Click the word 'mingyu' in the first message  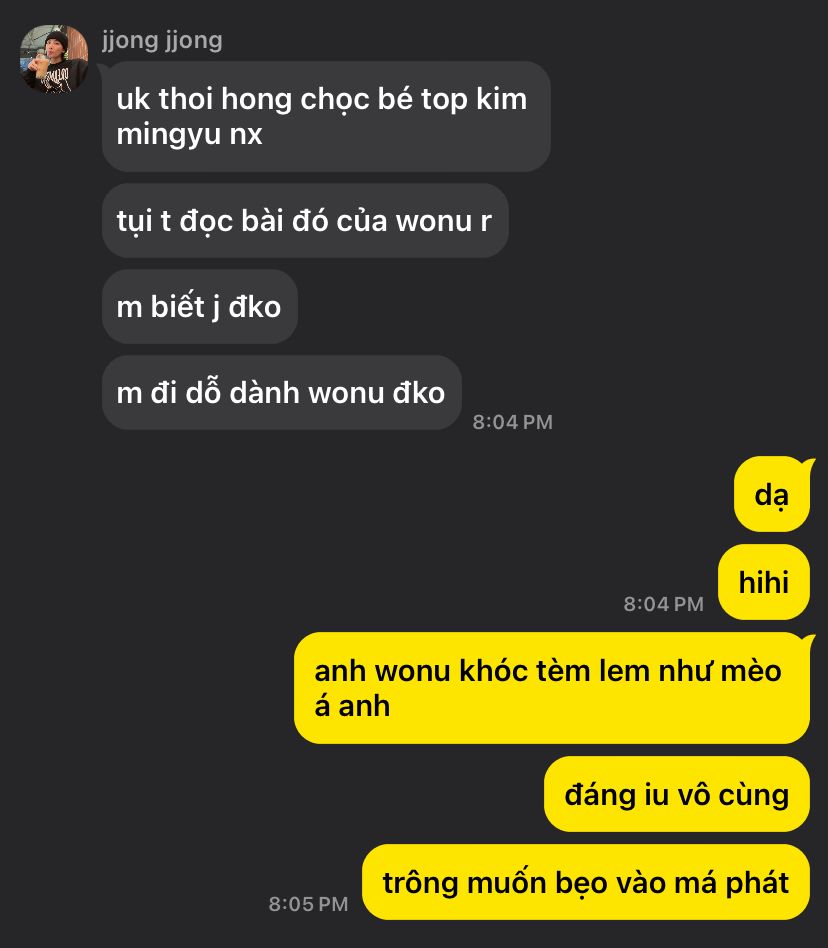[x=169, y=135]
